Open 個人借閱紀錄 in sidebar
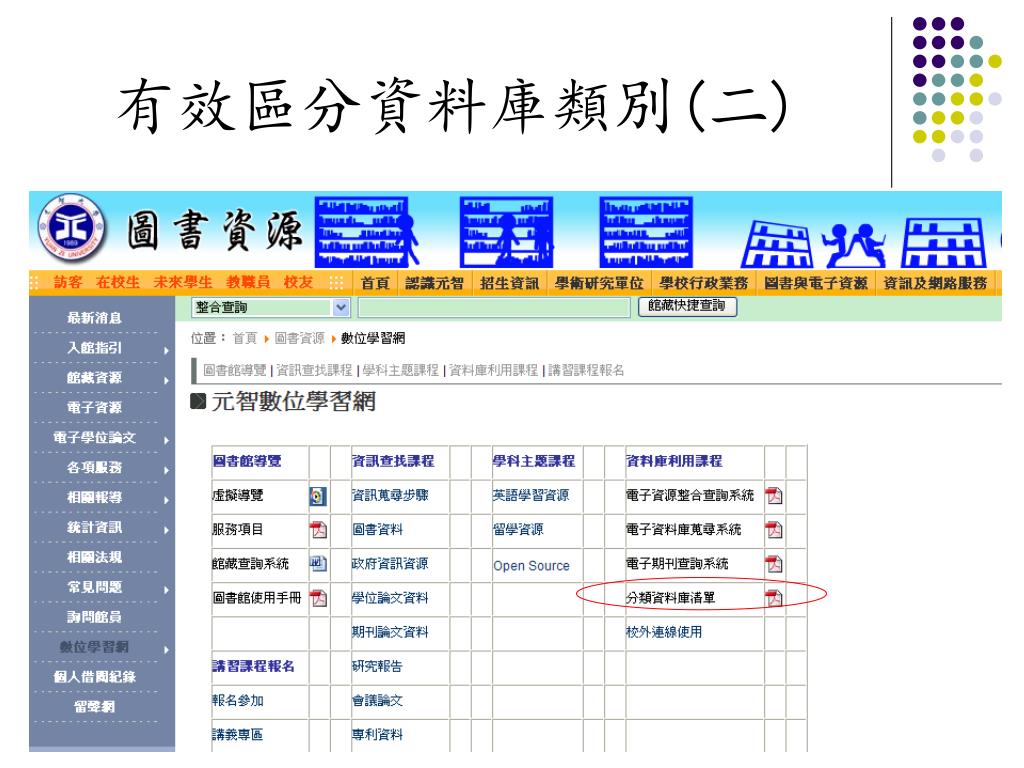This screenshot has height=768, width=1024. click(x=95, y=677)
